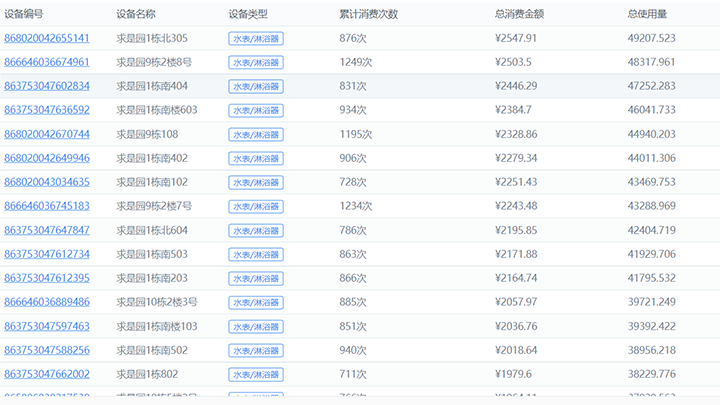
Task: Click total amount ¥2057.97
Action: click(516, 302)
